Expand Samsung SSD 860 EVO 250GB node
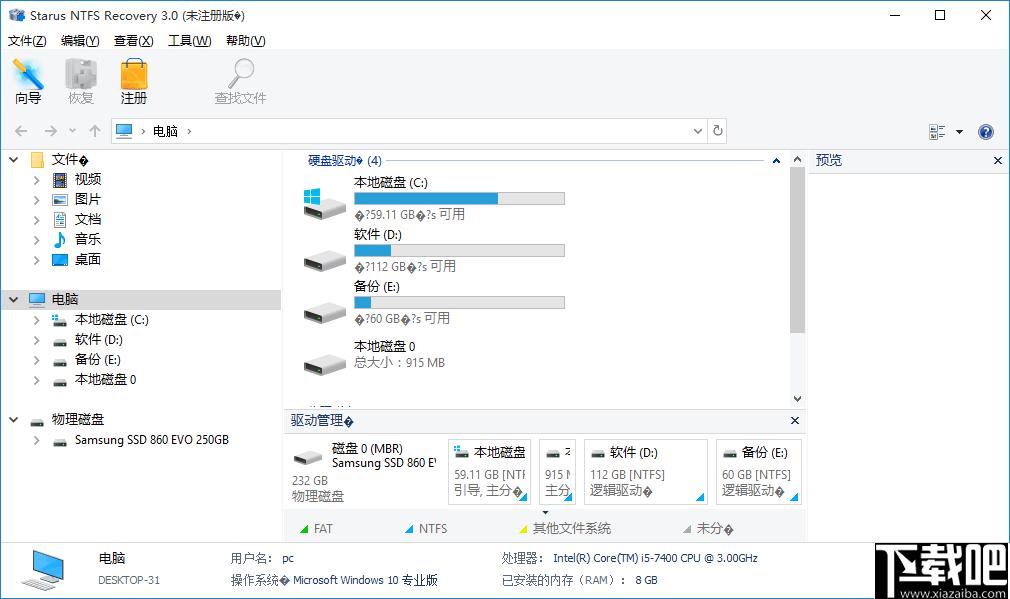Viewport: 1010px width, 599px height. 37,440
